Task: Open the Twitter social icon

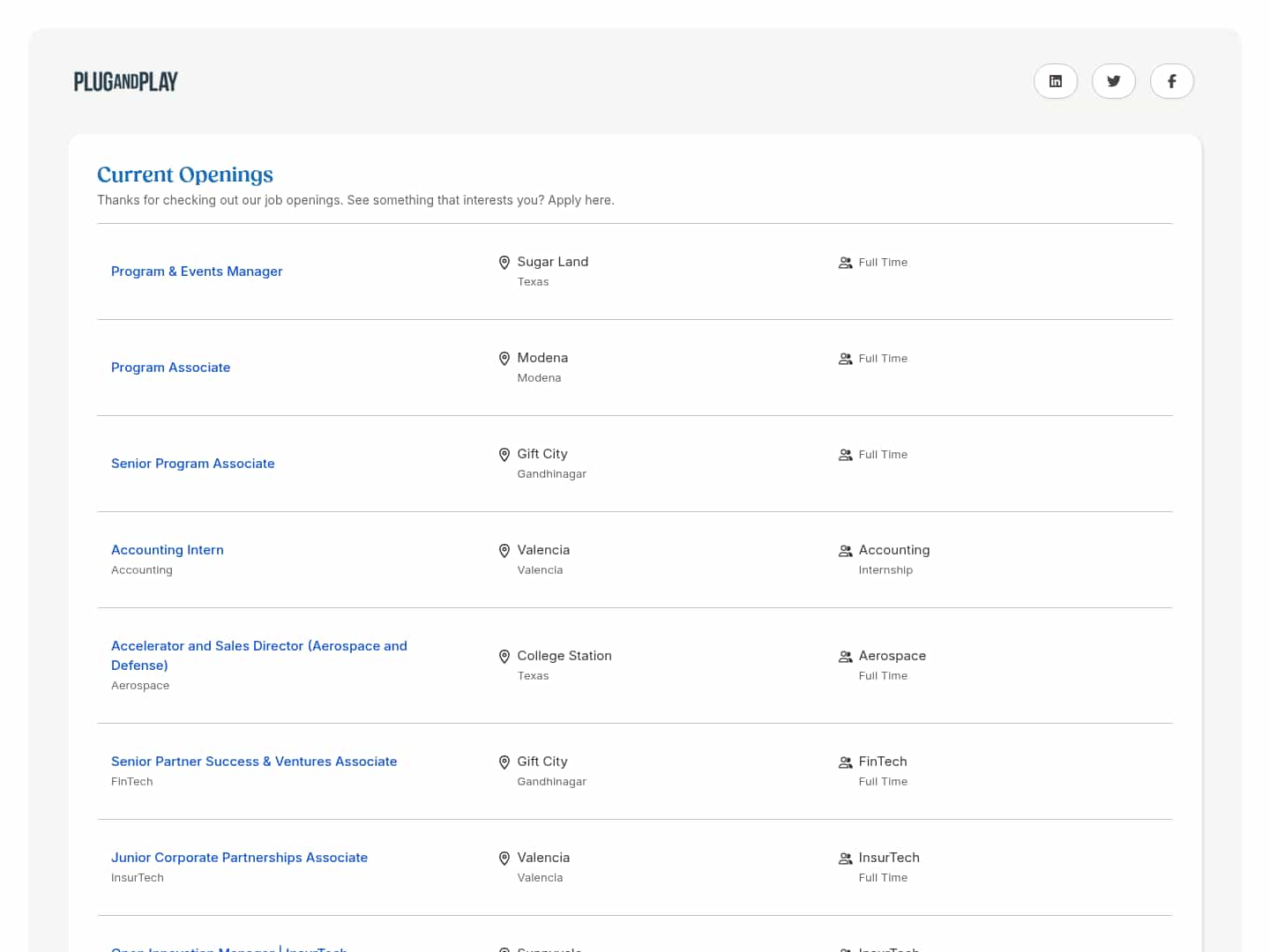Action: coord(1113,81)
